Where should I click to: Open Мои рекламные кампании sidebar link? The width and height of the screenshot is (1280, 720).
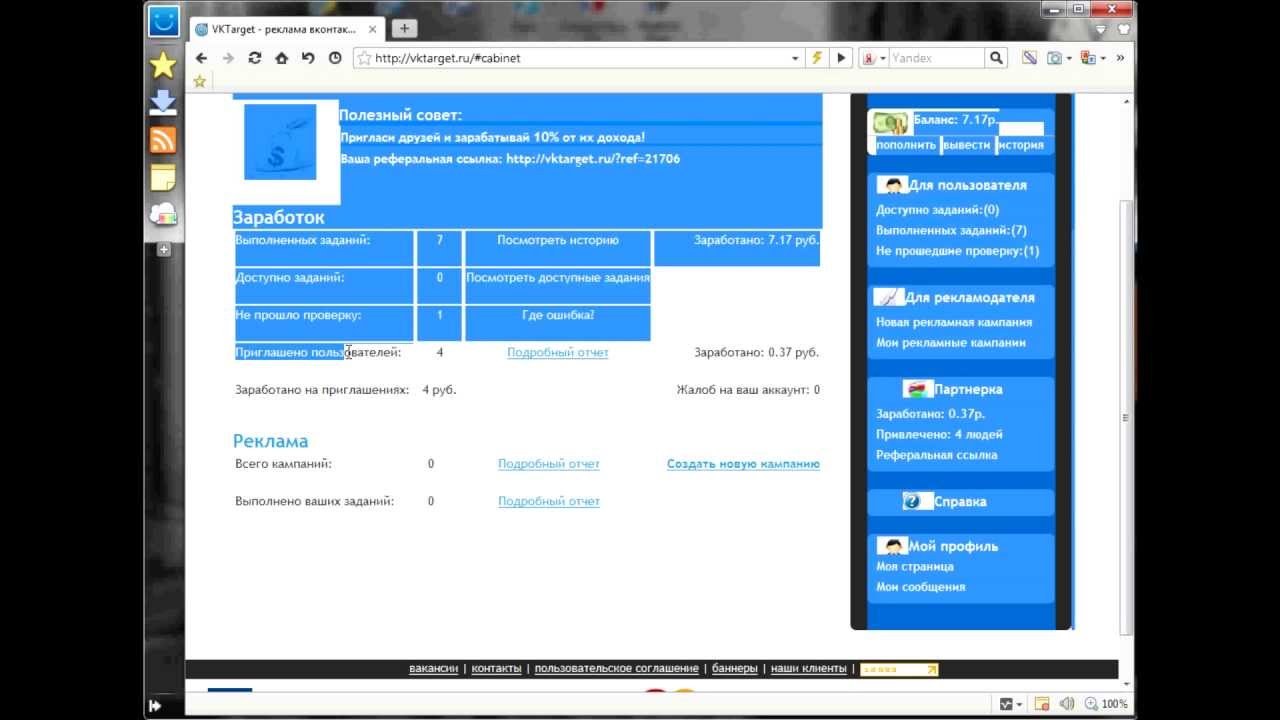pyautogui.click(x=951, y=342)
